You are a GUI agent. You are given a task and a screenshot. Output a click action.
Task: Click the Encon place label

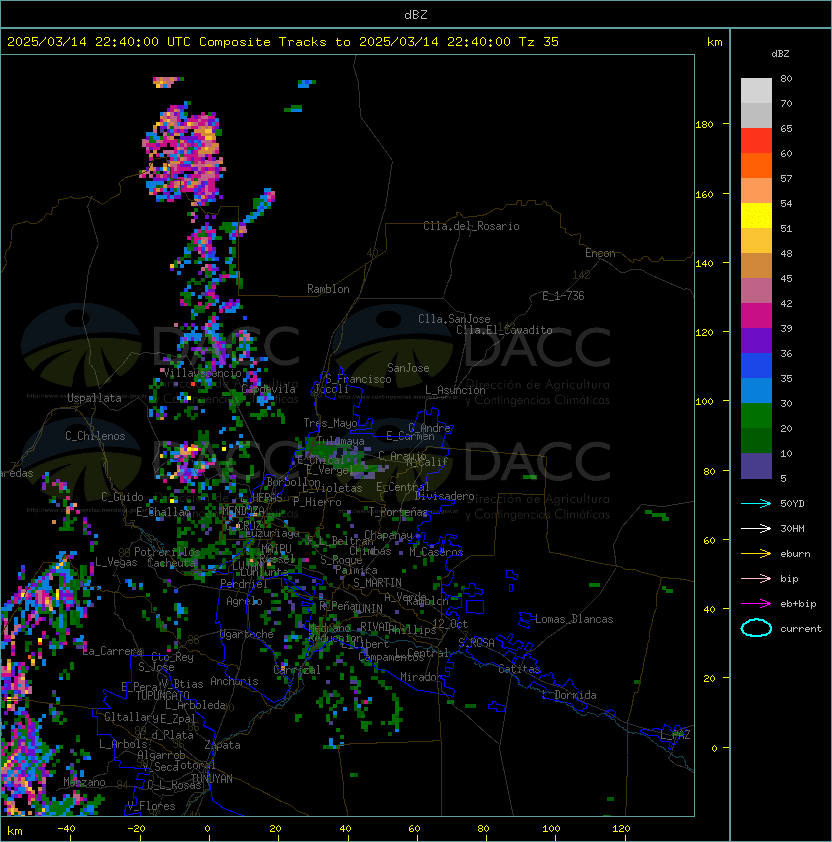pos(600,253)
